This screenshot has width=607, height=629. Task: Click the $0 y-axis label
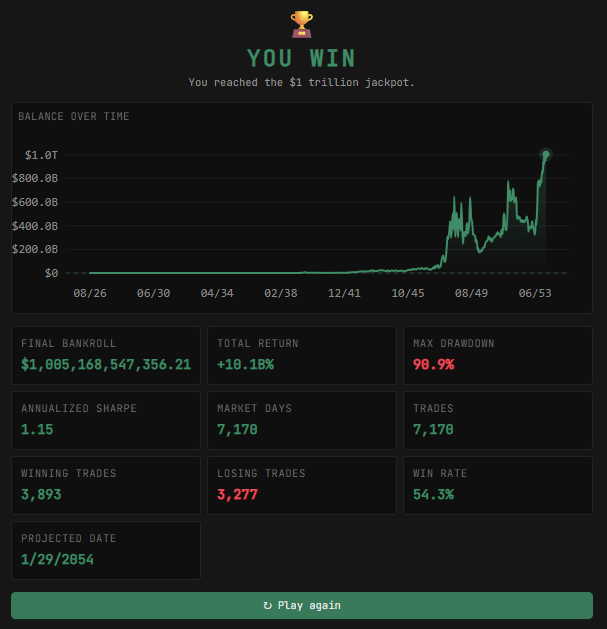(x=51, y=273)
